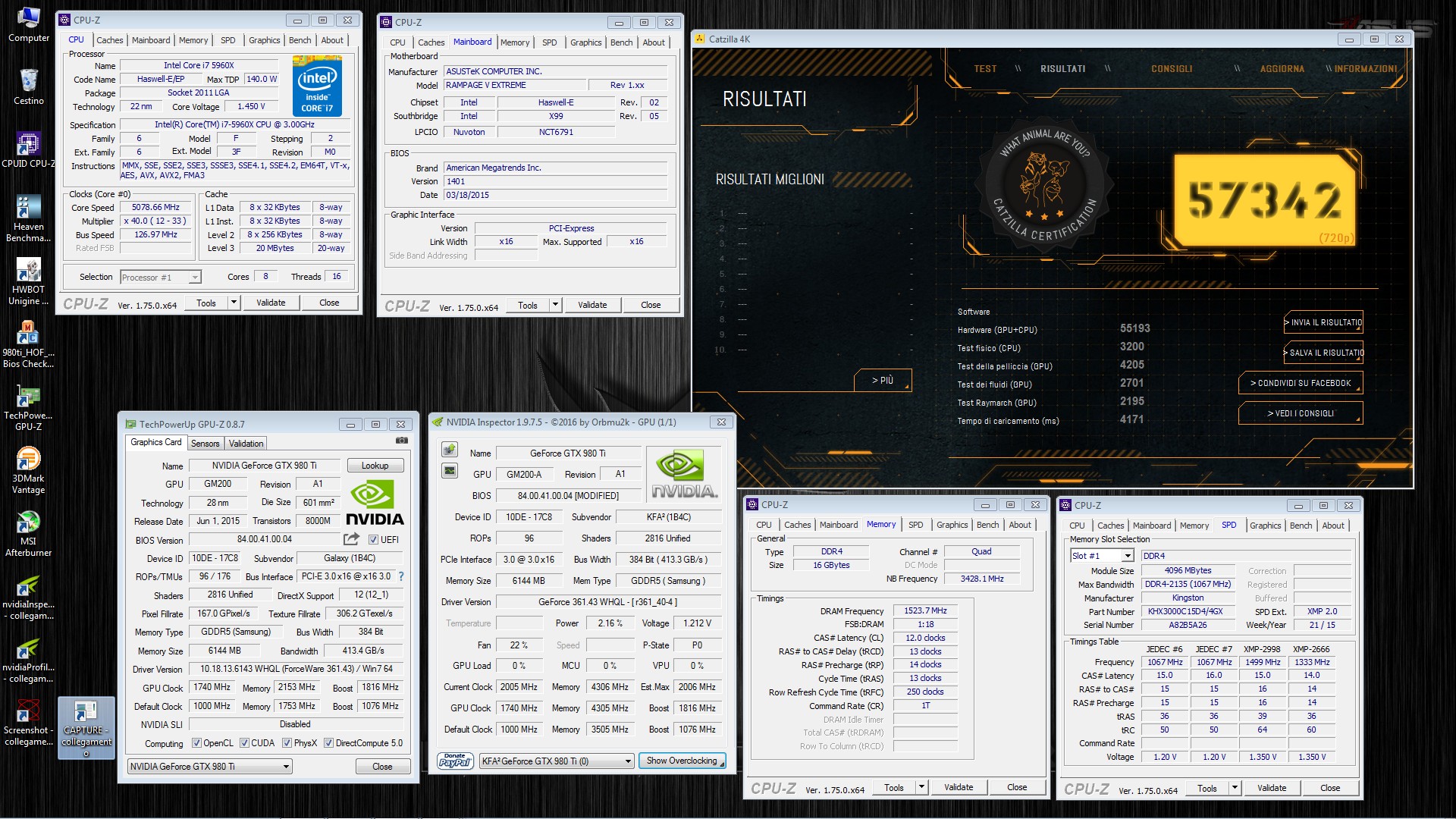Open the Cestino recycle bin icon
This screenshot has width=1456, height=819.
point(28,87)
